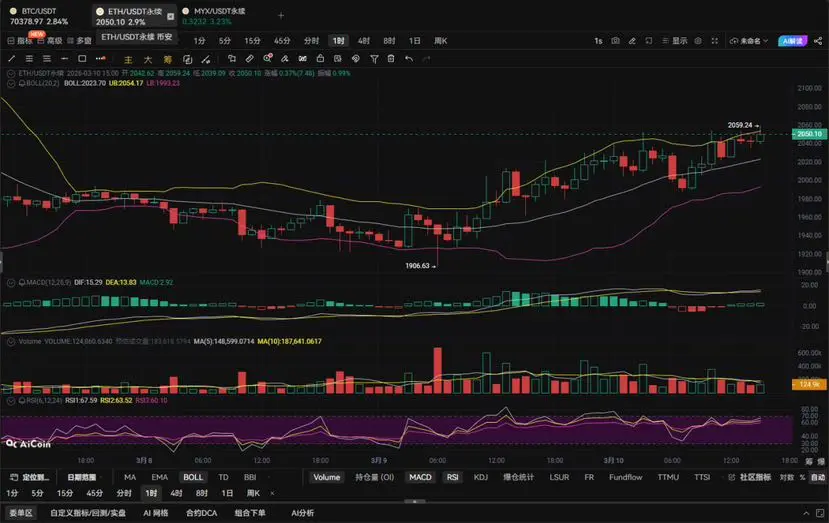The width and height of the screenshot is (829, 523).
Task: Collapse the RSI(6,12,24) panel legend
Action: click(11, 401)
